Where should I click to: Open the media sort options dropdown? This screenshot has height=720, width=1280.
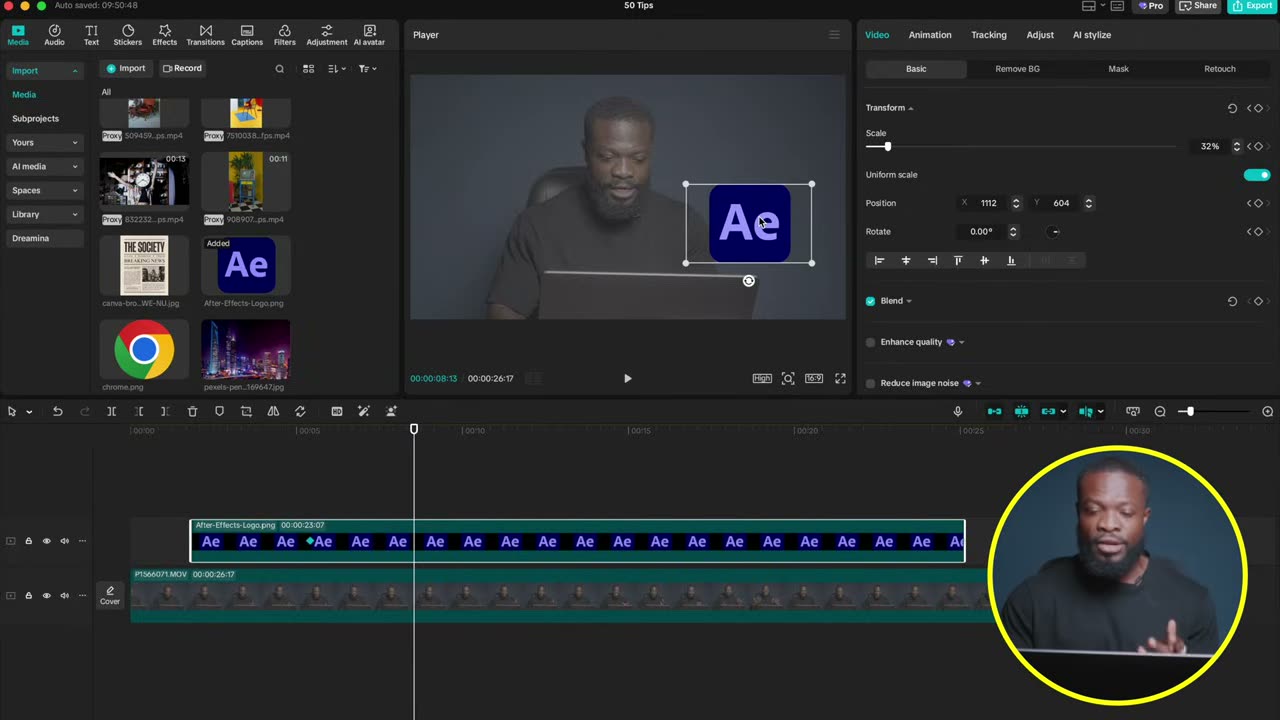[x=336, y=69]
